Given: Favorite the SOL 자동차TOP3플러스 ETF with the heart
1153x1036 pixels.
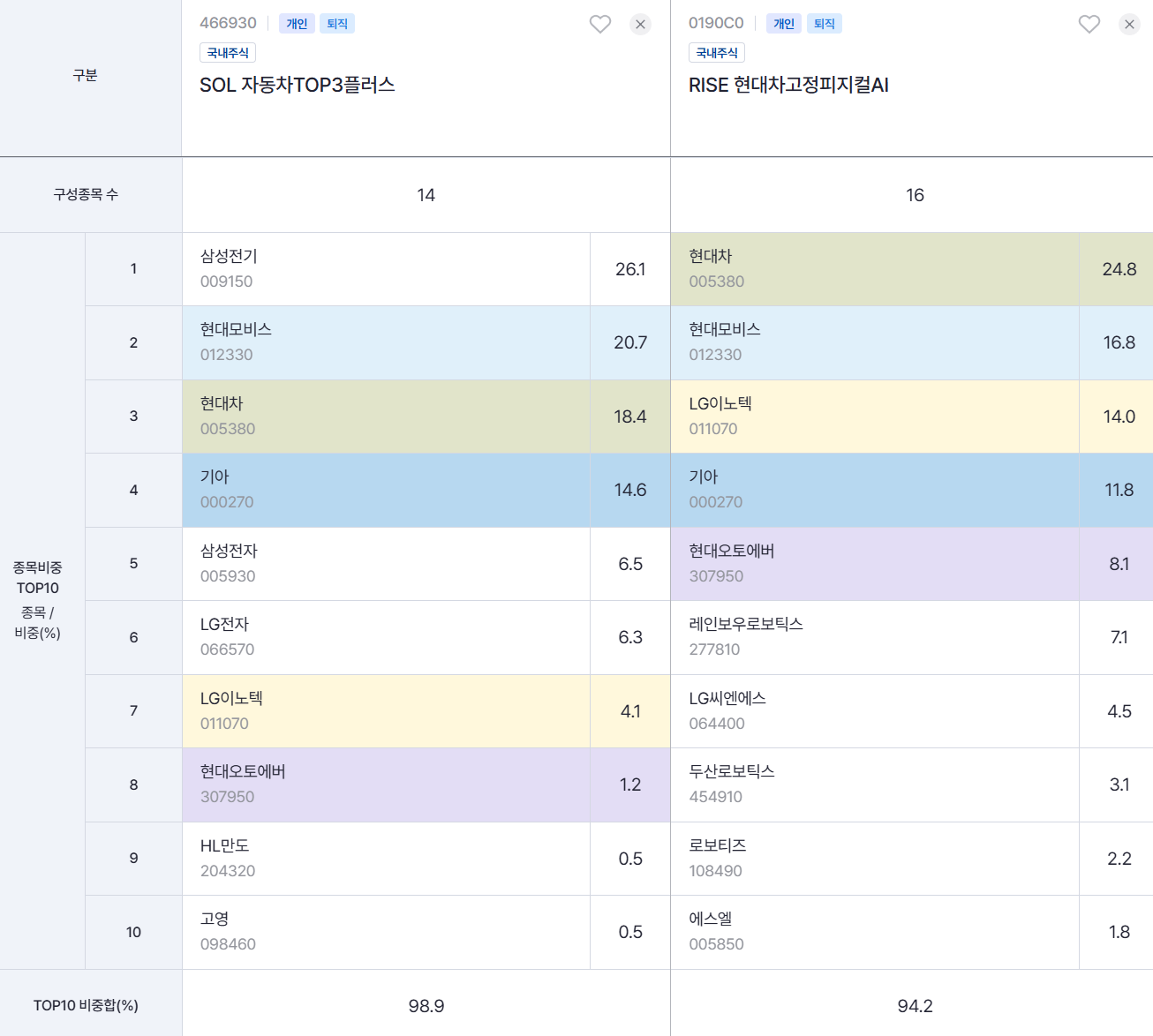Looking at the screenshot, I should (600, 24).
